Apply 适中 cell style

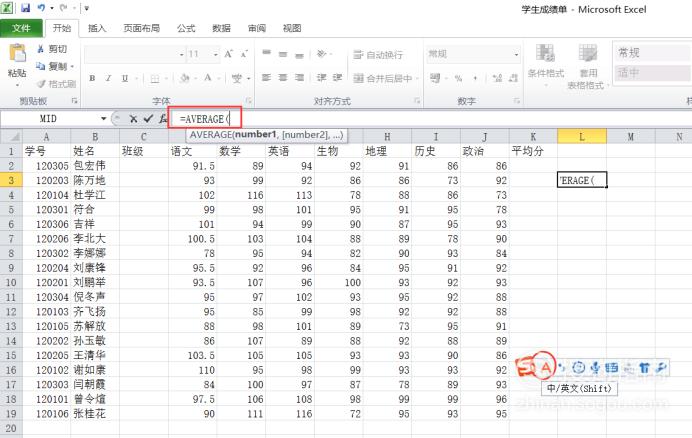(x=652, y=72)
